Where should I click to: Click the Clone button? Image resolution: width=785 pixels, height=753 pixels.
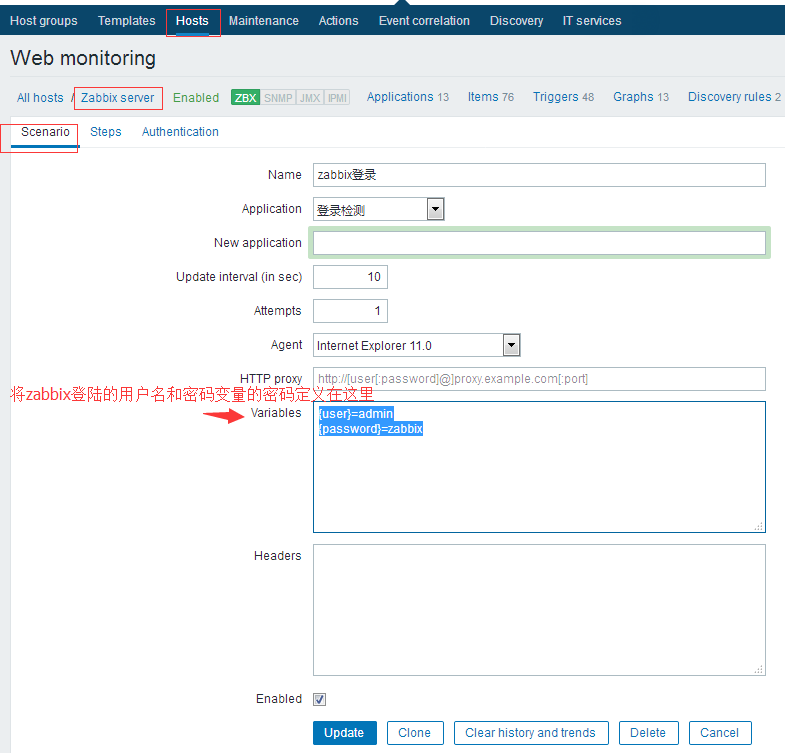(414, 733)
